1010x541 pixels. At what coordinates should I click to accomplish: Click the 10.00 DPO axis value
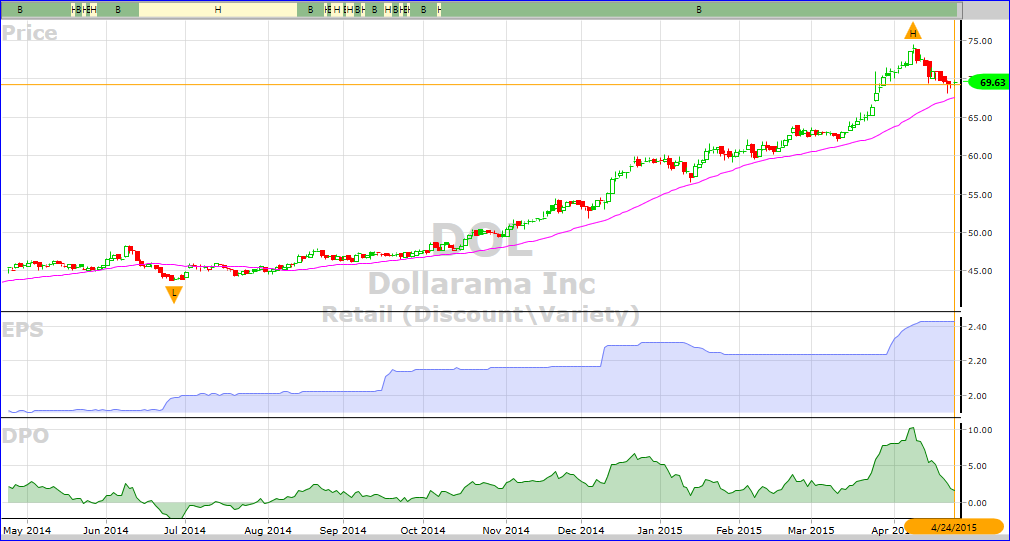click(x=982, y=430)
